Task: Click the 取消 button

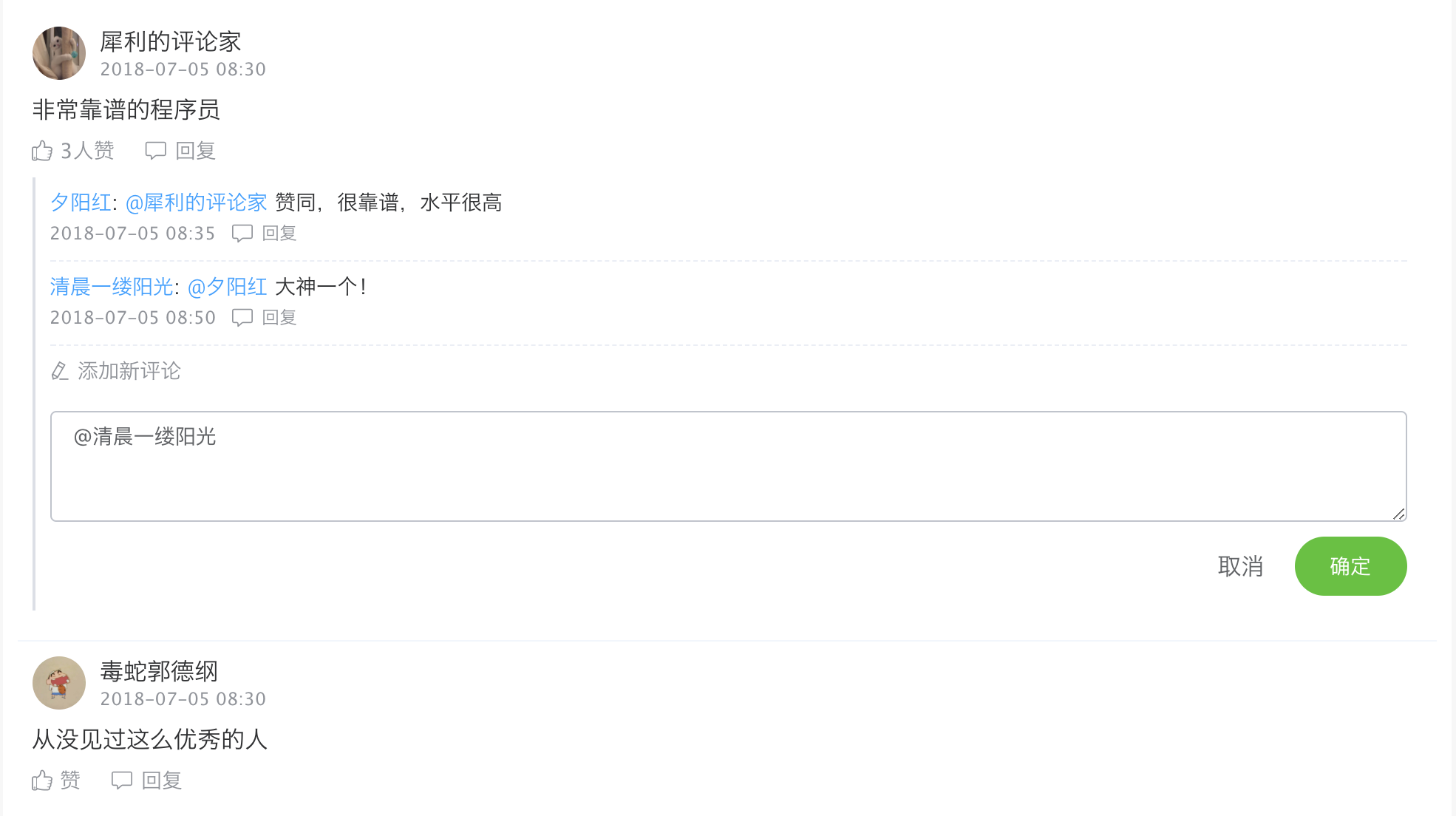Action: coord(1240,566)
